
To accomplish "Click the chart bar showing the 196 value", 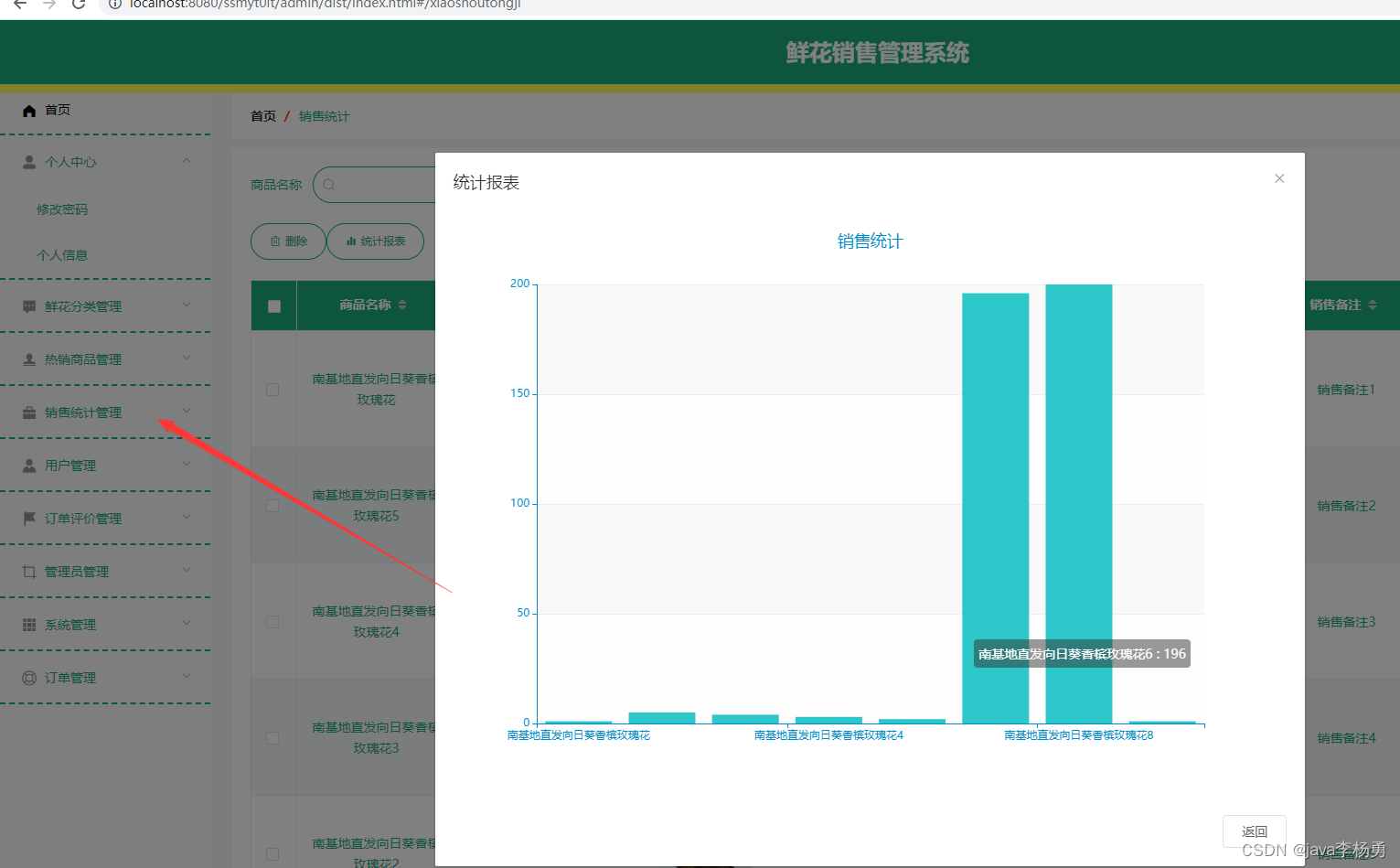I will (x=995, y=508).
